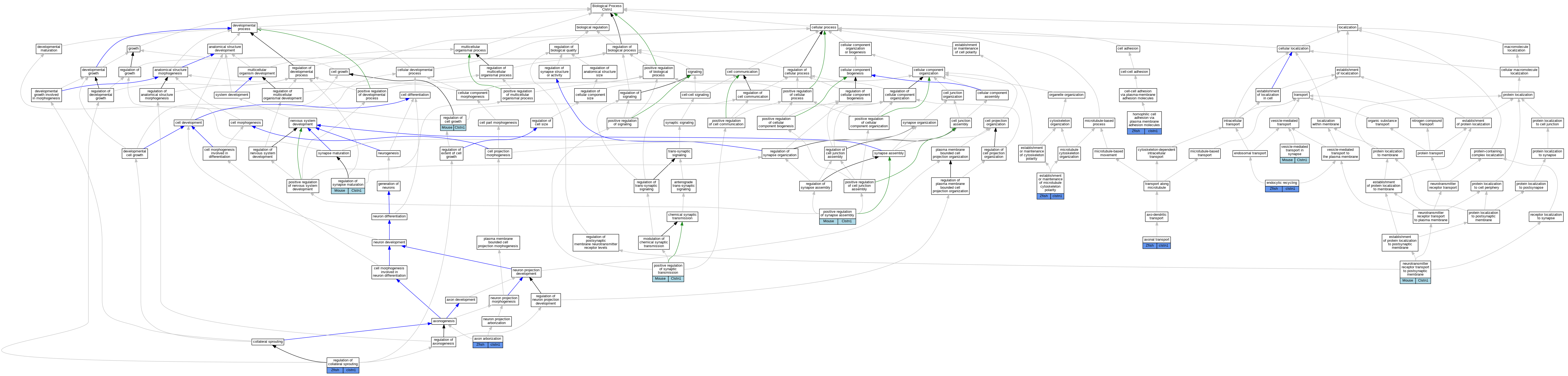Viewport: 1568px width, 376px height.
Task: Select the 'intracellular transport' node
Action: pyautogui.click(x=1233, y=123)
